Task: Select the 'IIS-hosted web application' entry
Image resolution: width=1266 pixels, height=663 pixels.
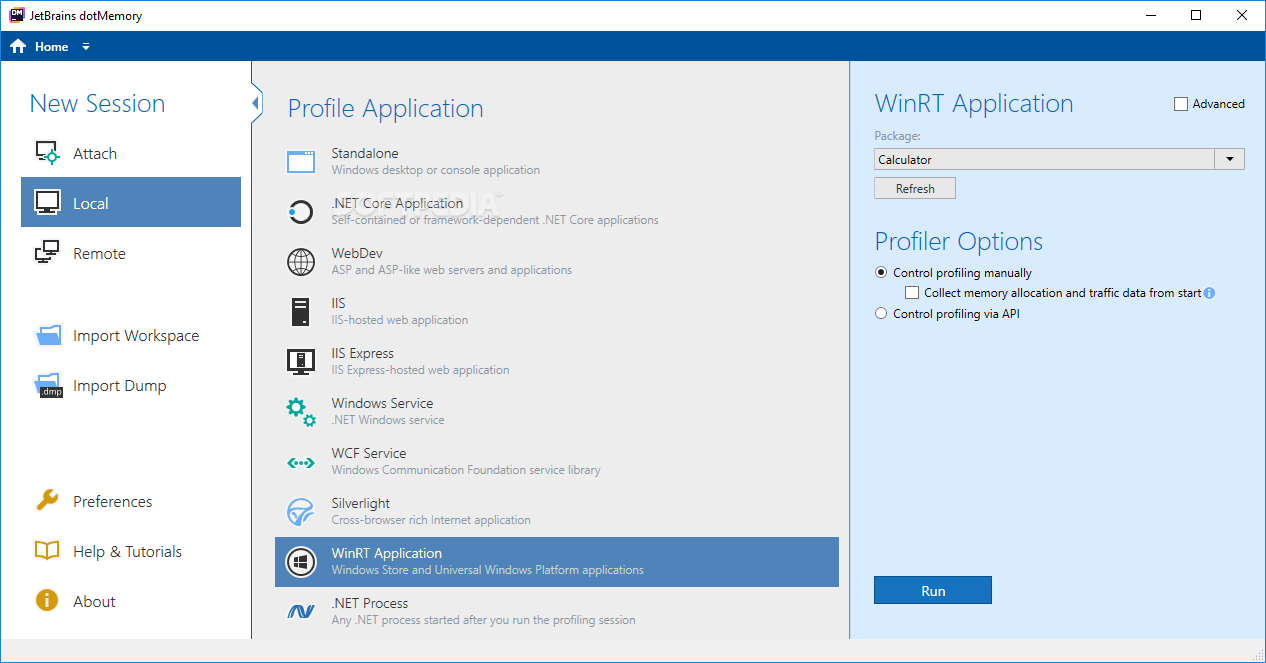Action: pyautogui.click(x=557, y=311)
